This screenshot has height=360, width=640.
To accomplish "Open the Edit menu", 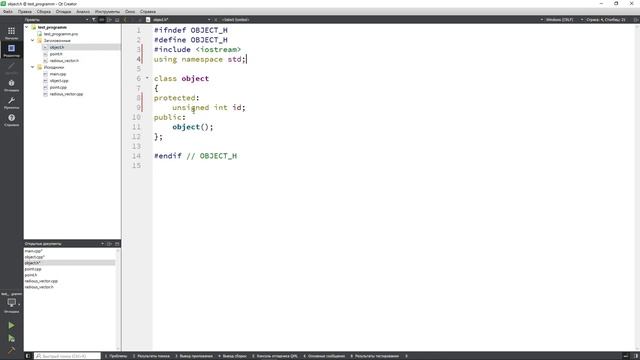I will 25,11.
